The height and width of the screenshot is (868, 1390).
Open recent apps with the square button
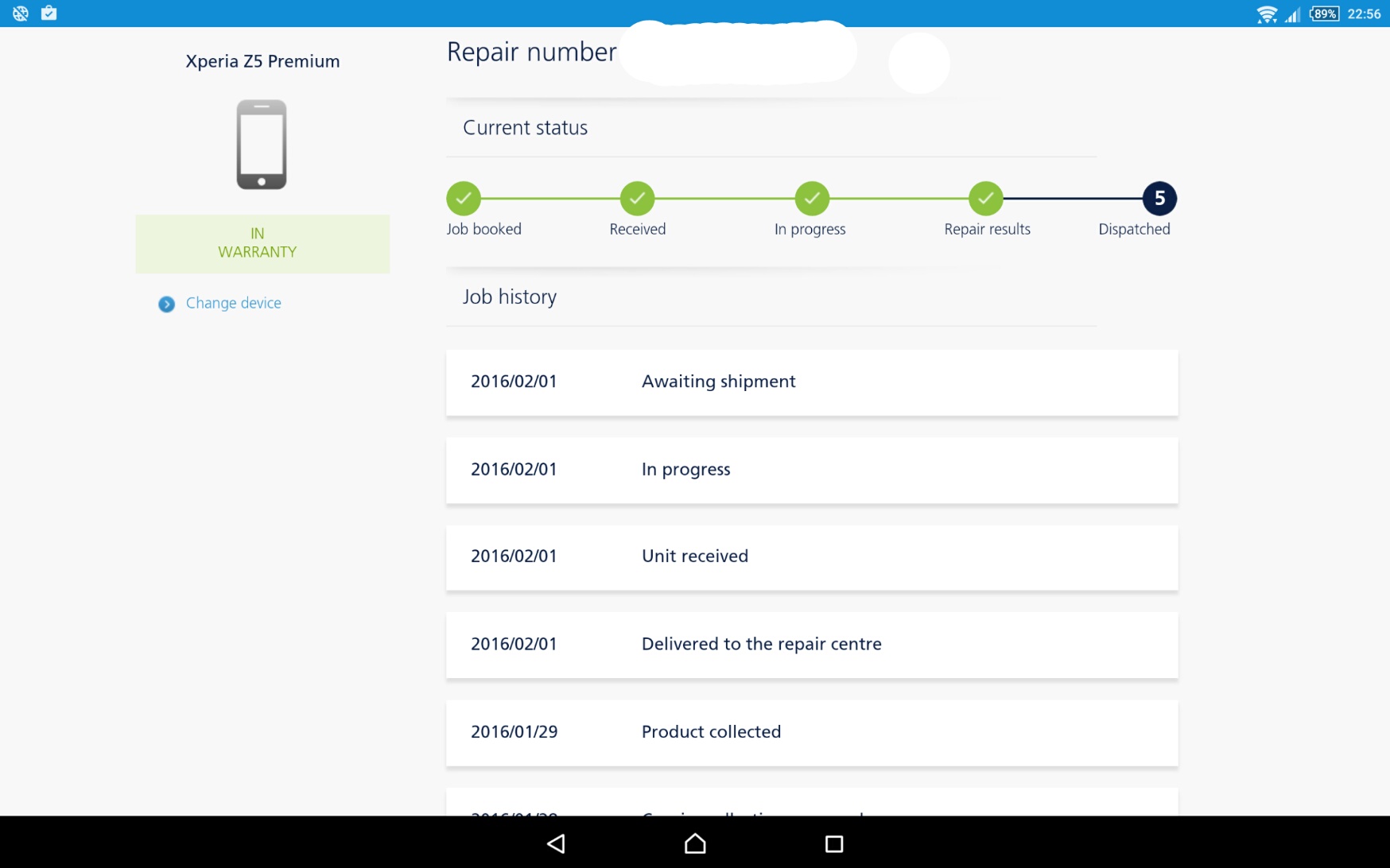(834, 843)
